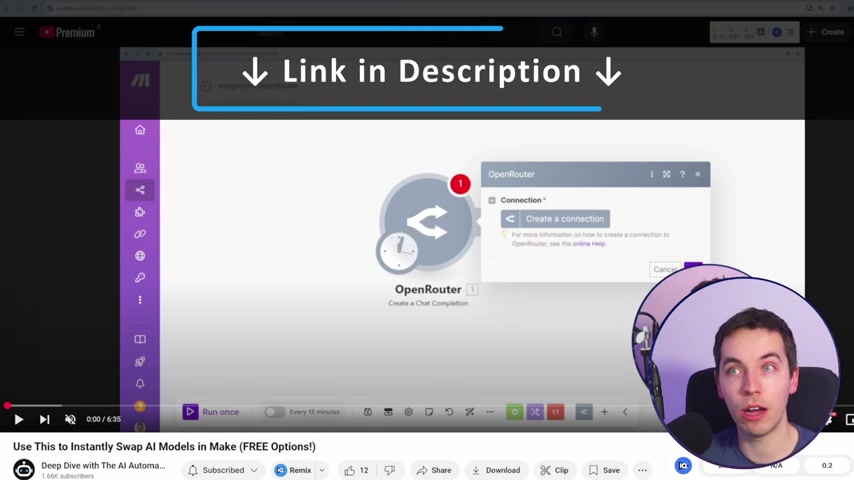854x480 pixels.
Task: Open Make toolbar more ellipsis
Action: click(490, 412)
